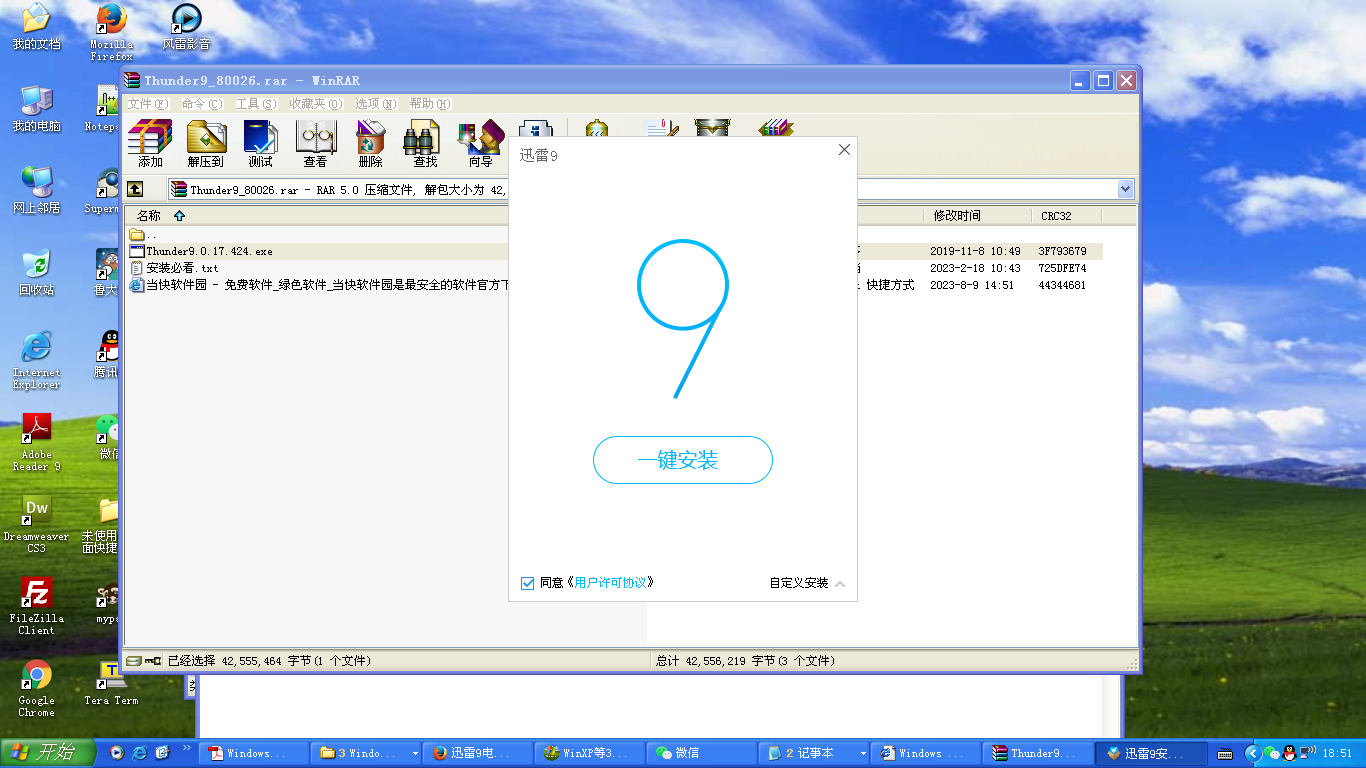Expand 自定义安装 custom install options

click(x=807, y=583)
